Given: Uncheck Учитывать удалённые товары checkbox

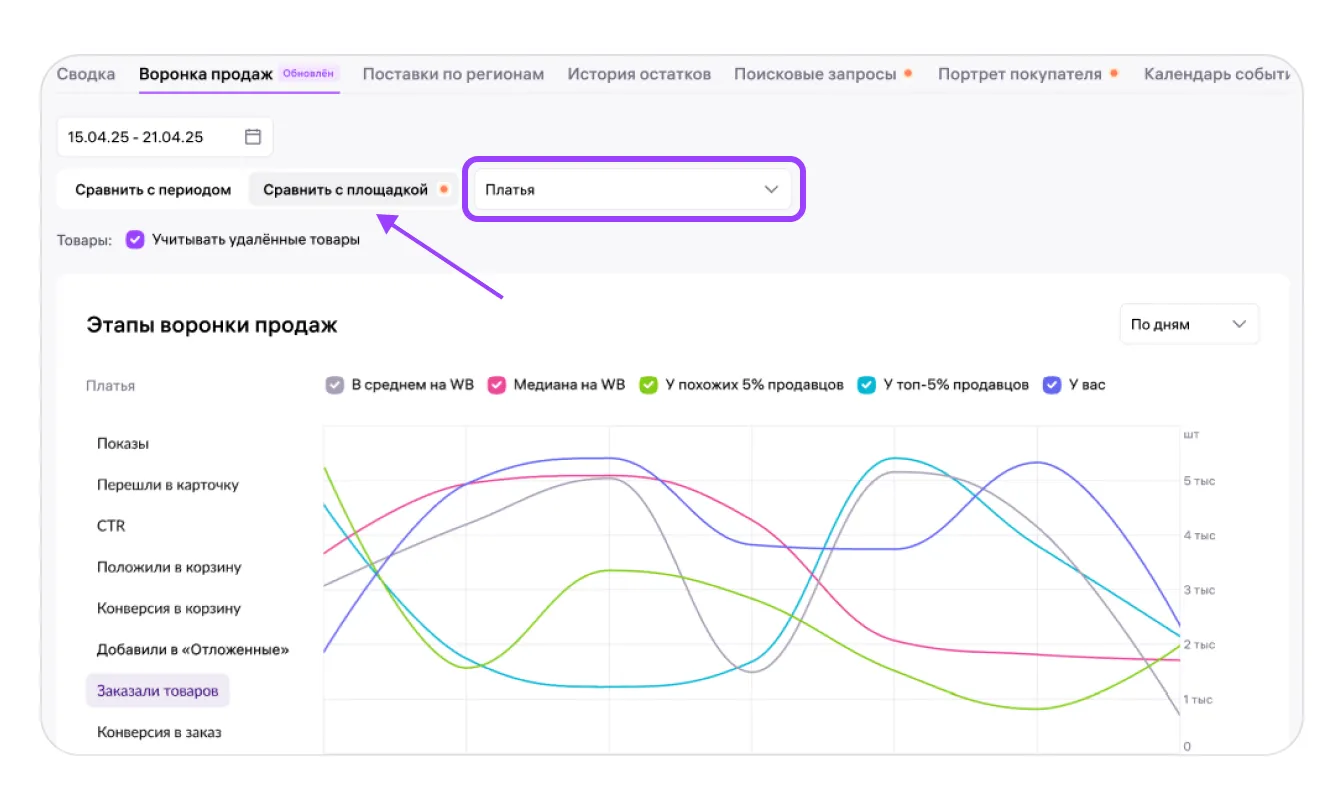Looking at the screenshot, I should pyautogui.click(x=135, y=240).
